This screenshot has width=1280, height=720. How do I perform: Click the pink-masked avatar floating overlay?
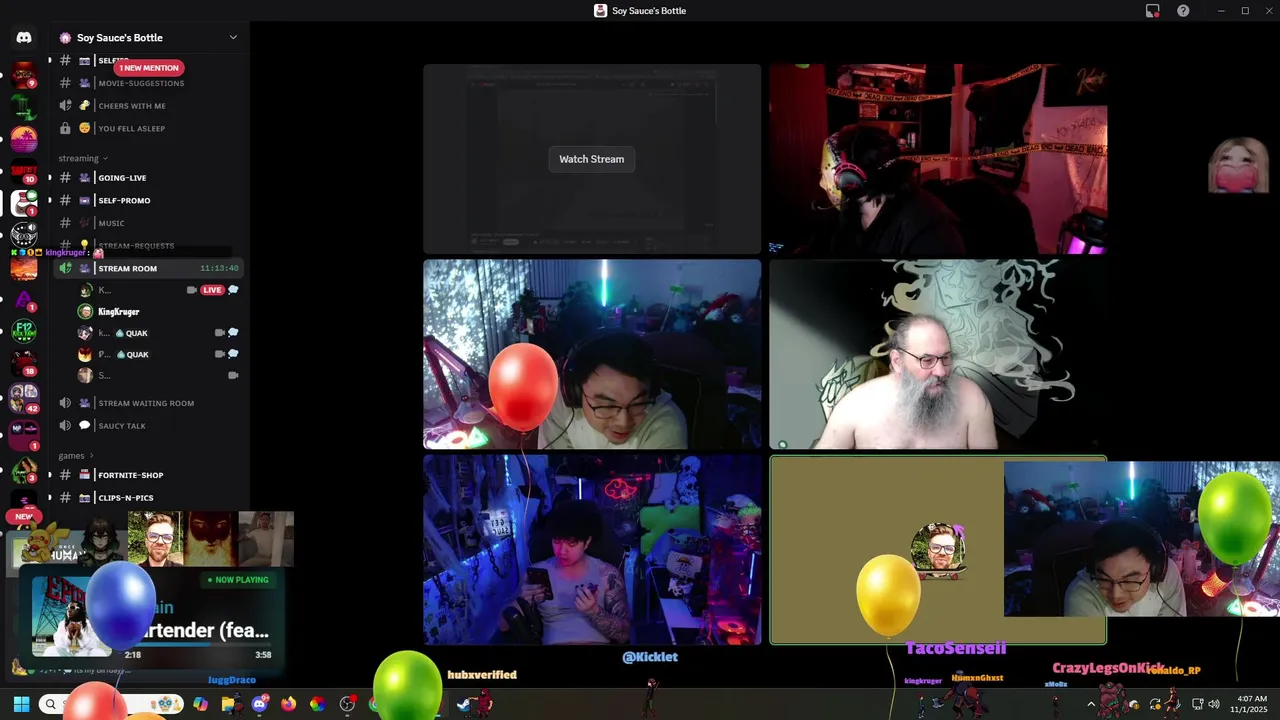(1238, 166)
